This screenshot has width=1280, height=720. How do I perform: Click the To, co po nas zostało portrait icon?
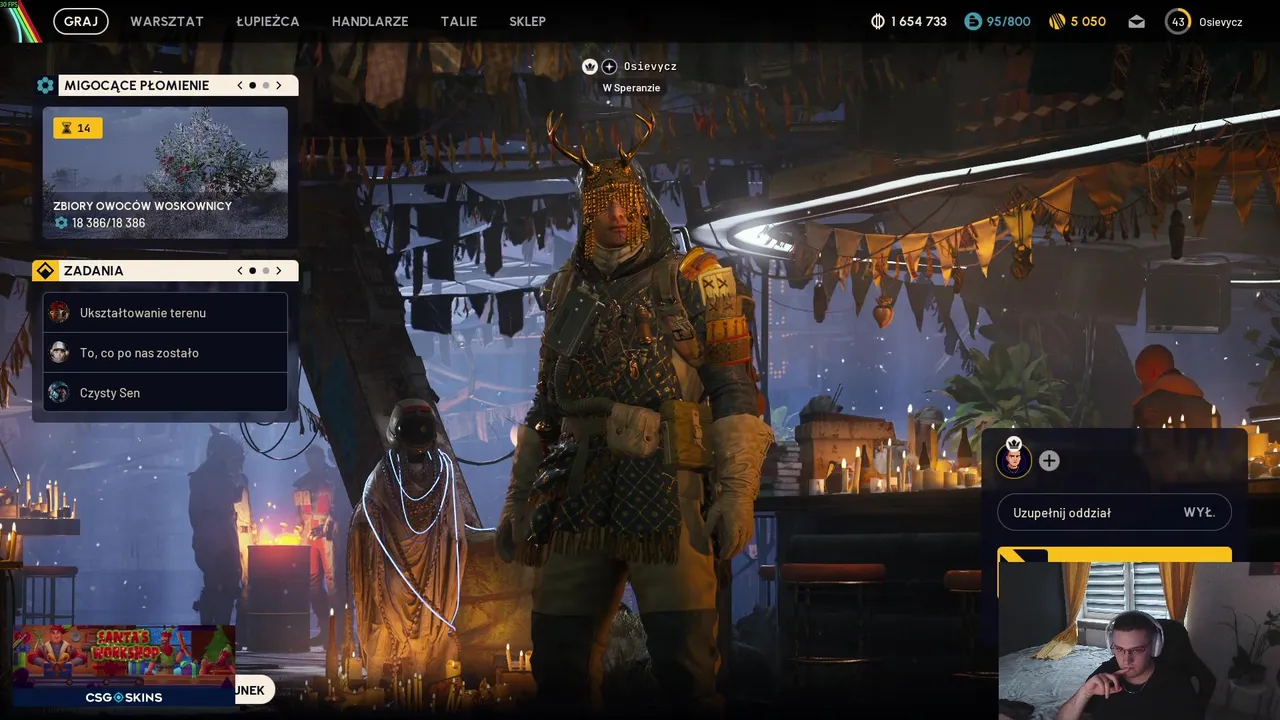[x=59, y=353]
